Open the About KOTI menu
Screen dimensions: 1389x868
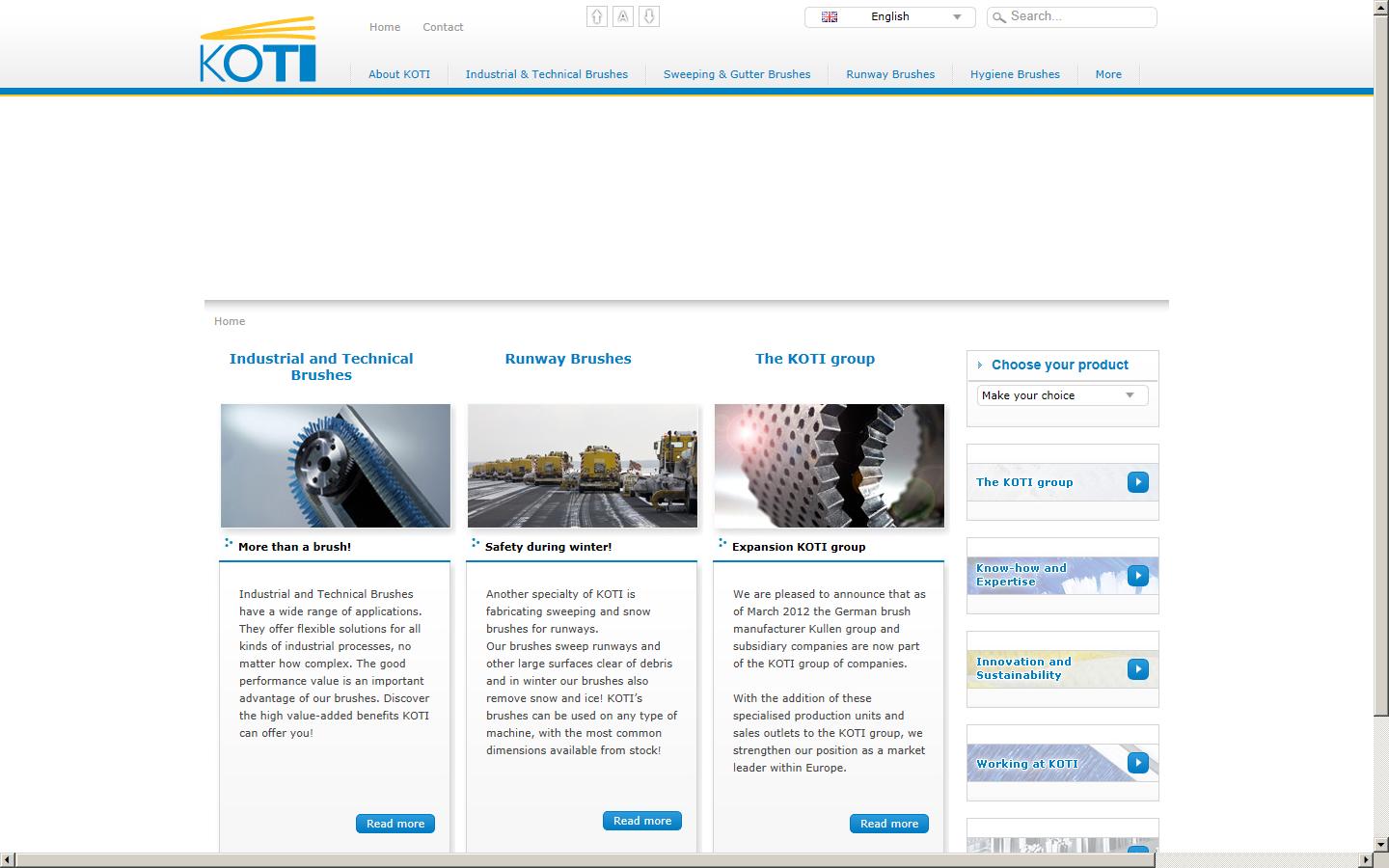pyautogui.click(x=399, y=74)
